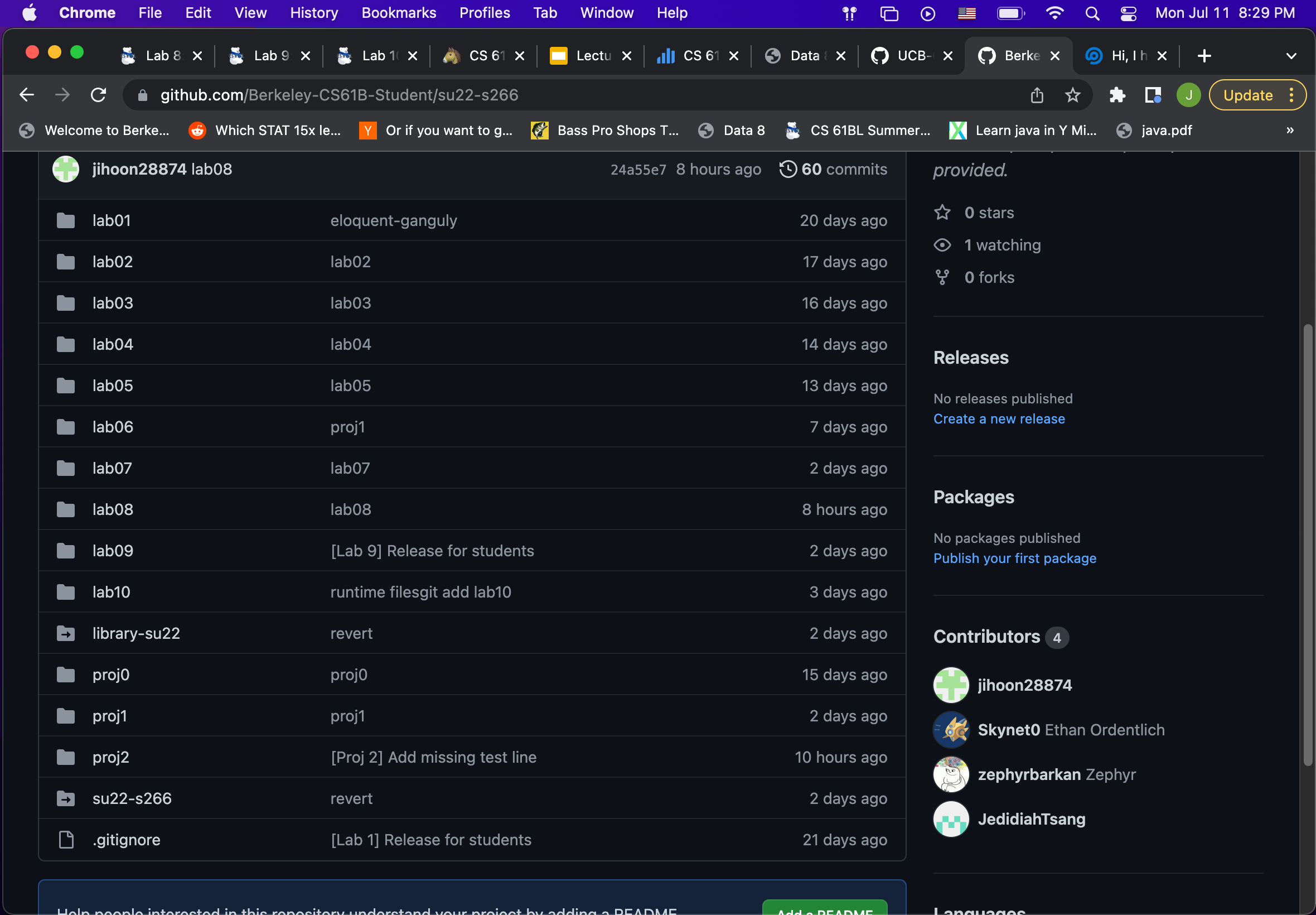Click Publish your first package link
1316x915 pixels.
1014,558
